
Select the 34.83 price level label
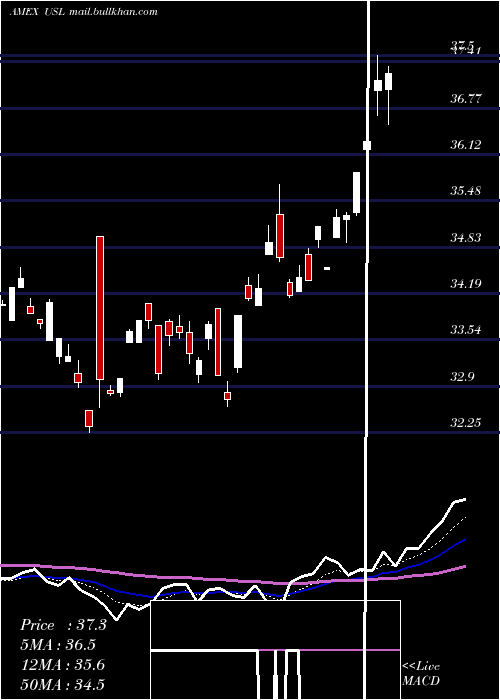[466, 238]
